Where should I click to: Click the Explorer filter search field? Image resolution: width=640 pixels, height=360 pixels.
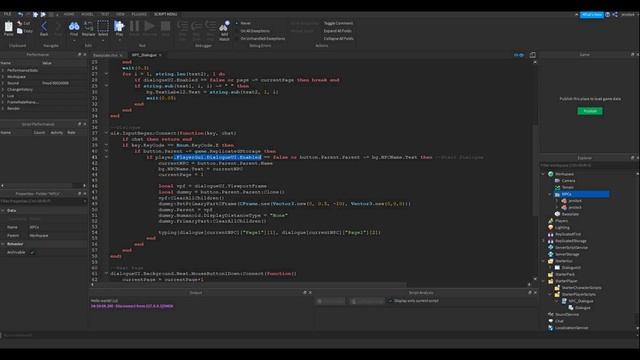click(588, 165)
